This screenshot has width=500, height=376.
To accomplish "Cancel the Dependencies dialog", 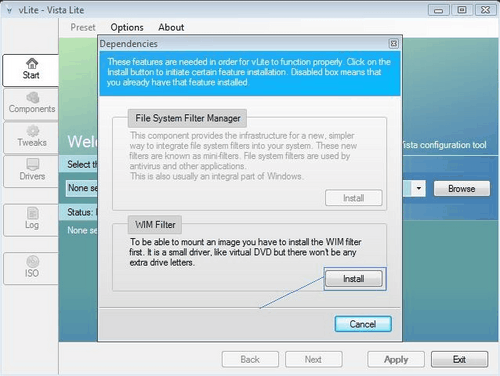I will coord(363,324).
